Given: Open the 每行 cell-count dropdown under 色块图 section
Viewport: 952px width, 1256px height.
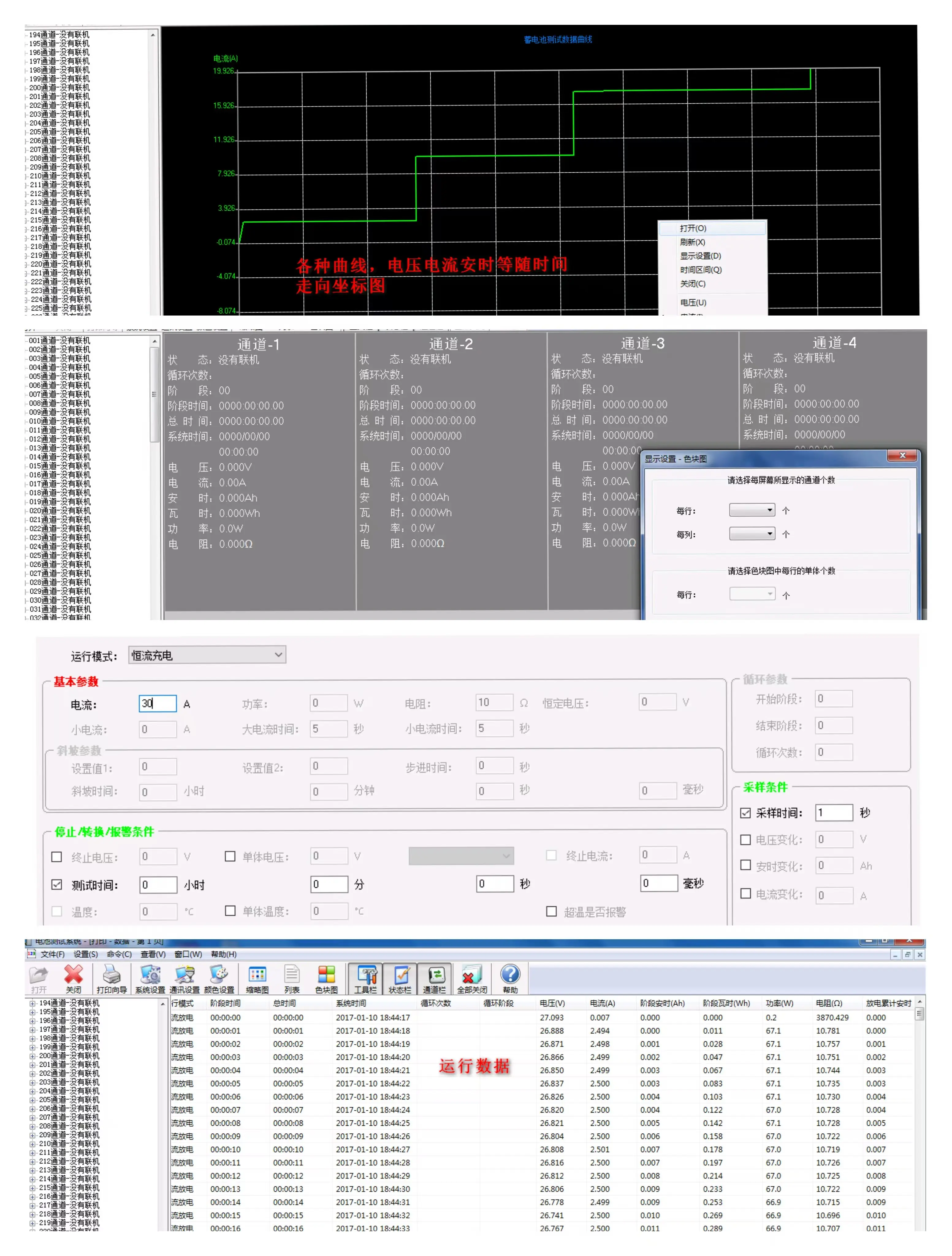Looking at the screenshot, I should [752, 594].
